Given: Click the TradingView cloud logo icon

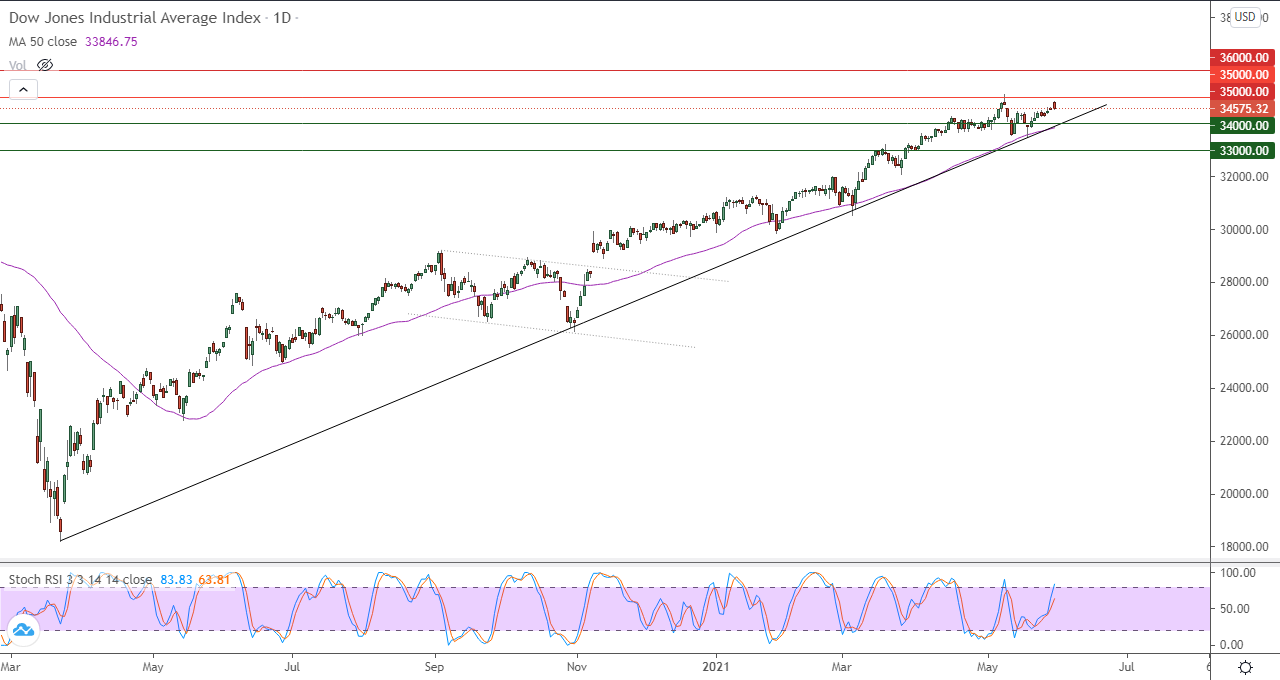Looking at the screenshot, I should tap(22, 630).
